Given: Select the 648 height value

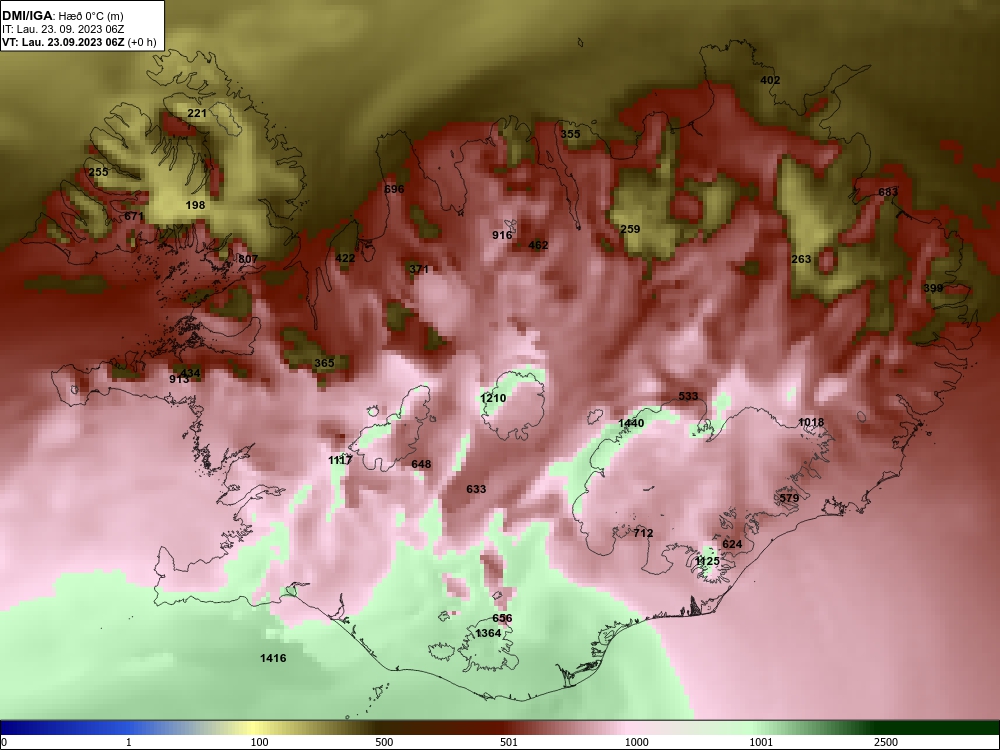Looking at the screenshot, I should (x=421, y=464).
